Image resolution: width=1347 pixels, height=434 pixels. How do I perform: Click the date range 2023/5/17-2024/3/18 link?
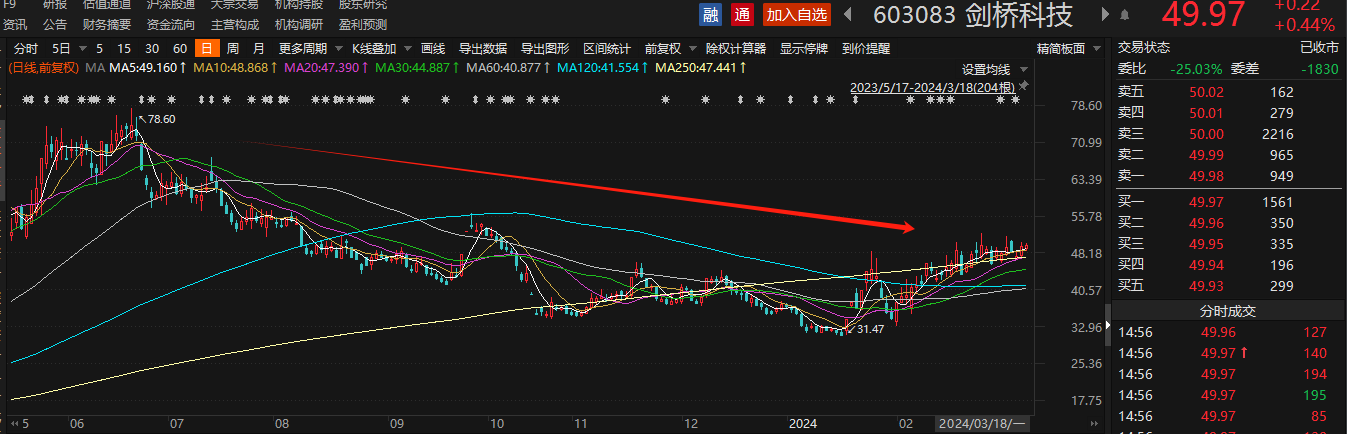(932, 87)
